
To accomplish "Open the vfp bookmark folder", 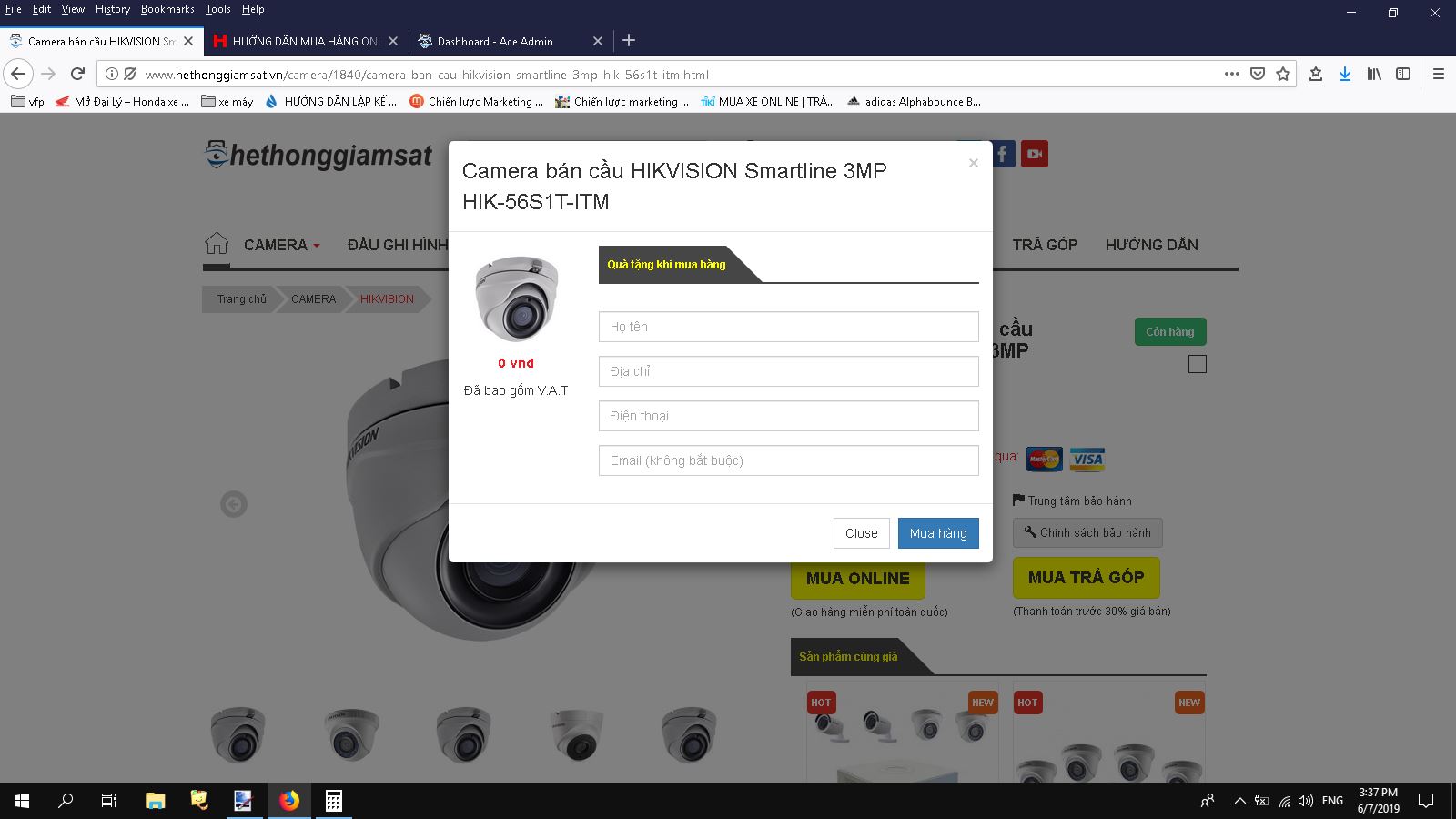I will (x=27, y=102).
